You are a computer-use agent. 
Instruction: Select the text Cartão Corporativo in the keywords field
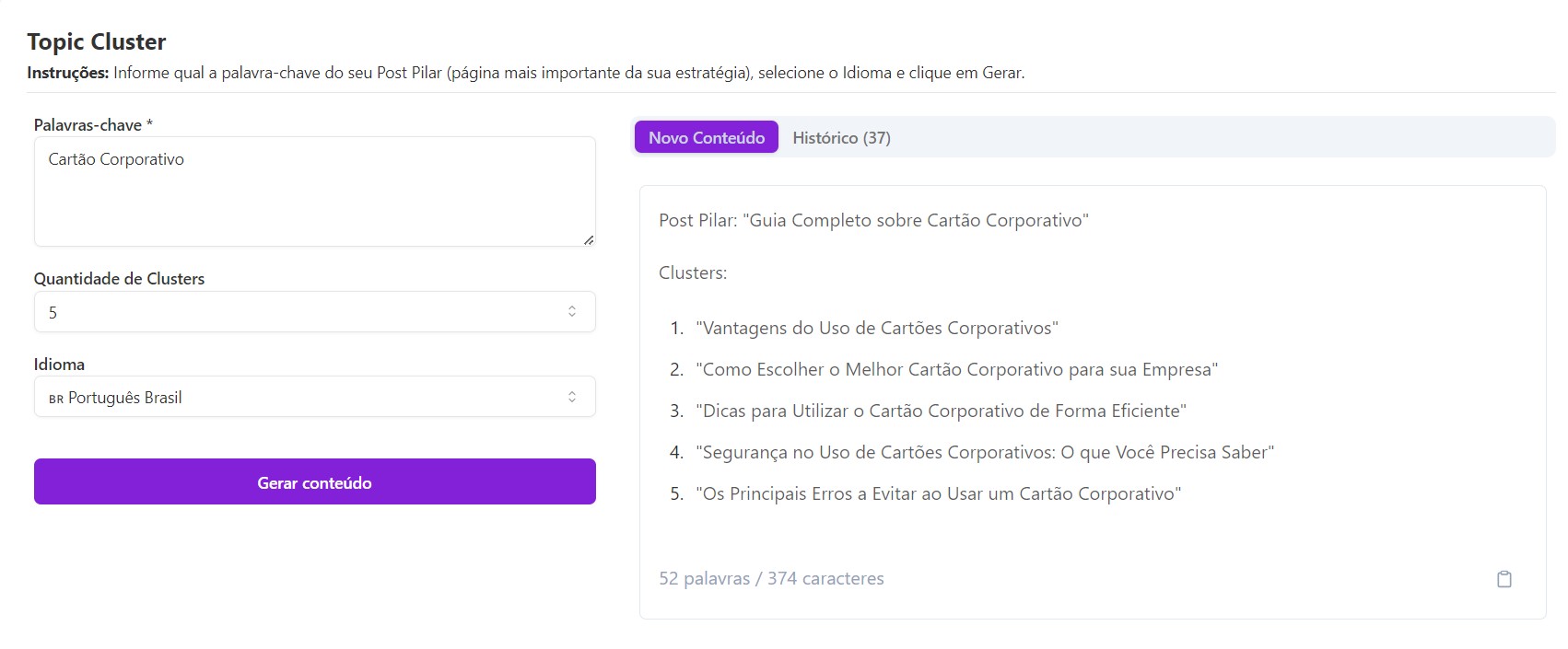pos(116,158)
